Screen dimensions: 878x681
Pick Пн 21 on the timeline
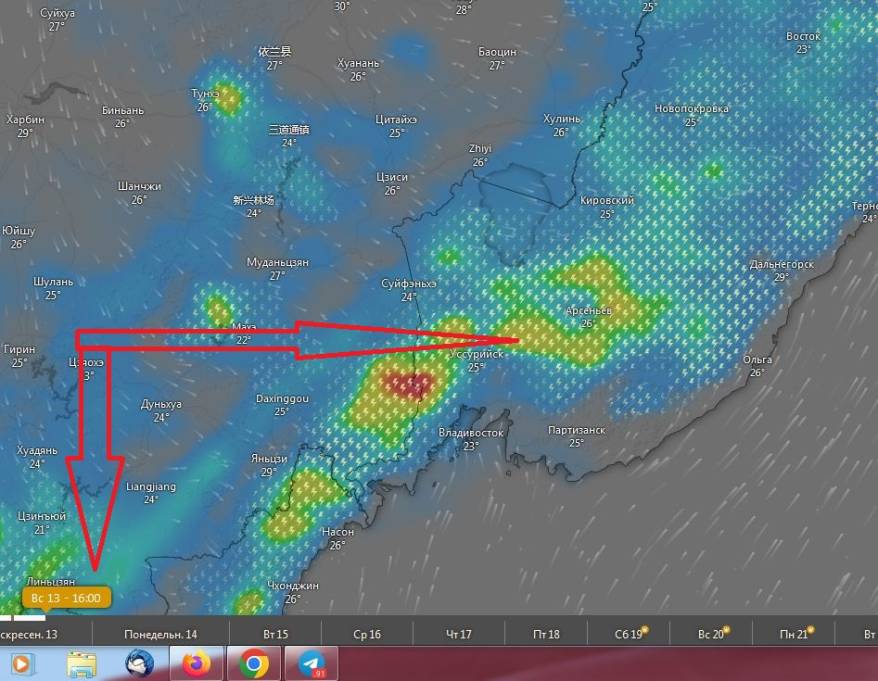point(794,634)
